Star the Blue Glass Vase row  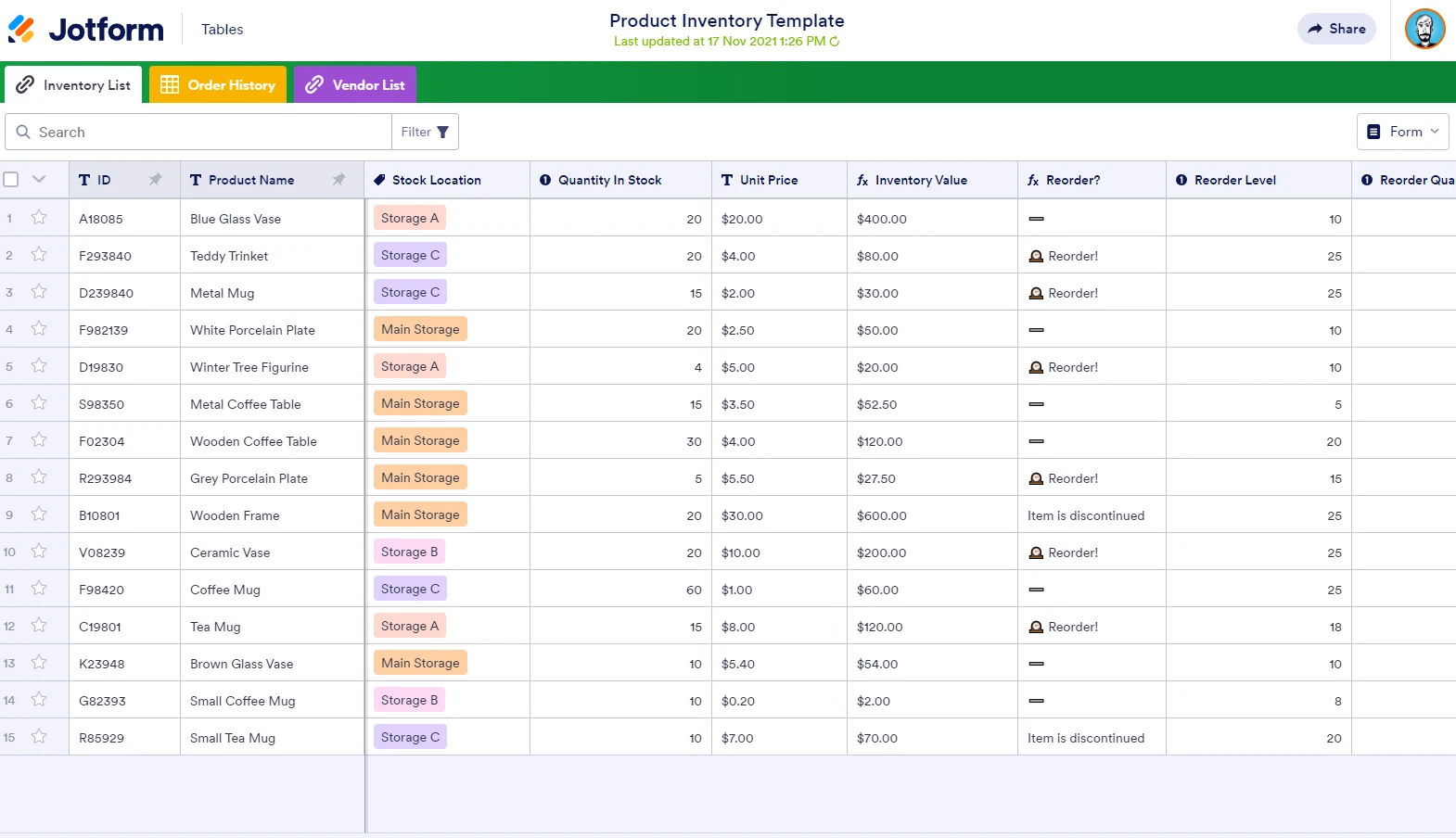click(39, 218)
